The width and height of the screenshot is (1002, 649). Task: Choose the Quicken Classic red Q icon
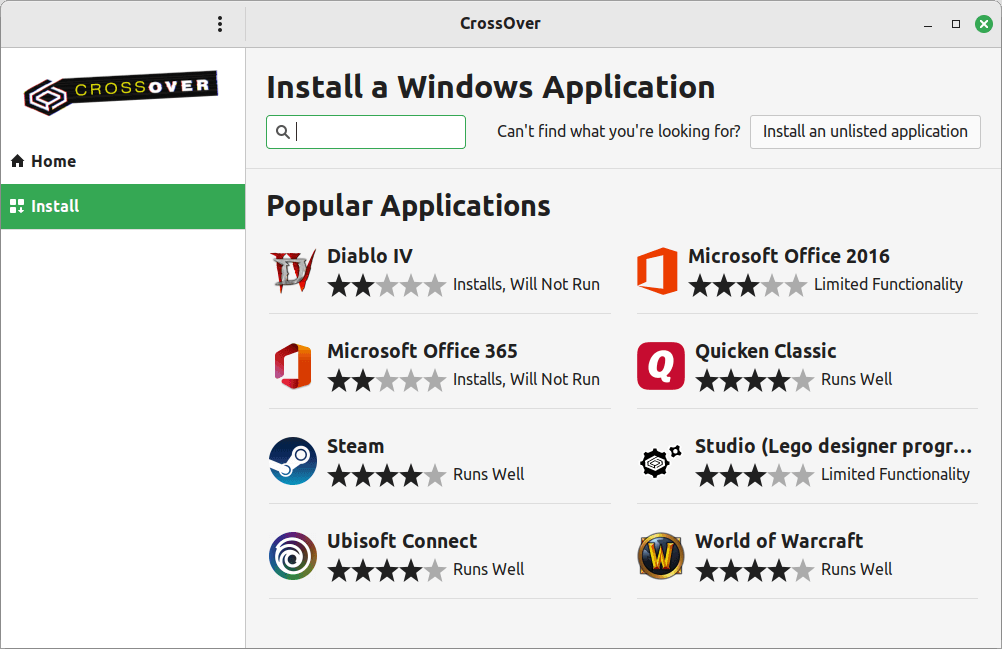point(661,366)
